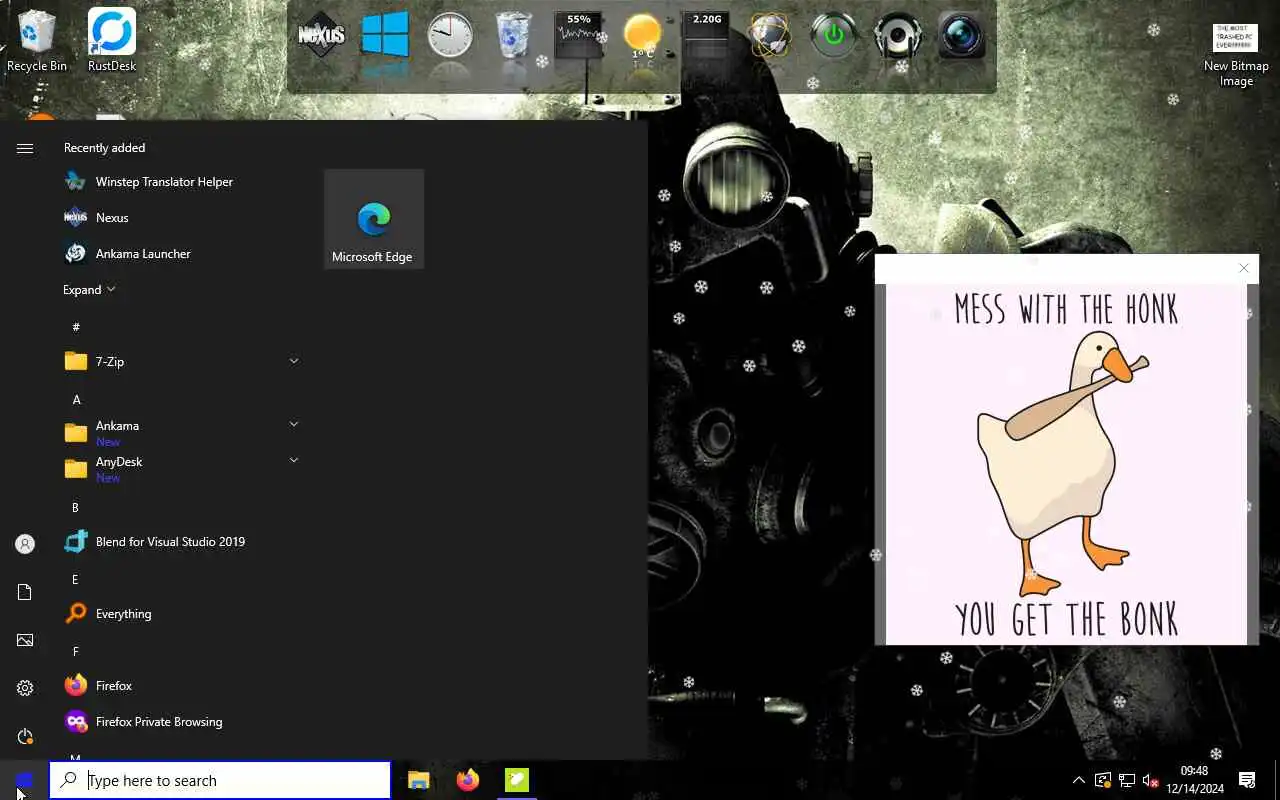Launch Ankama Launcher from recently added
Screen dimensions: 1280x800
click(x=180, y=254)
